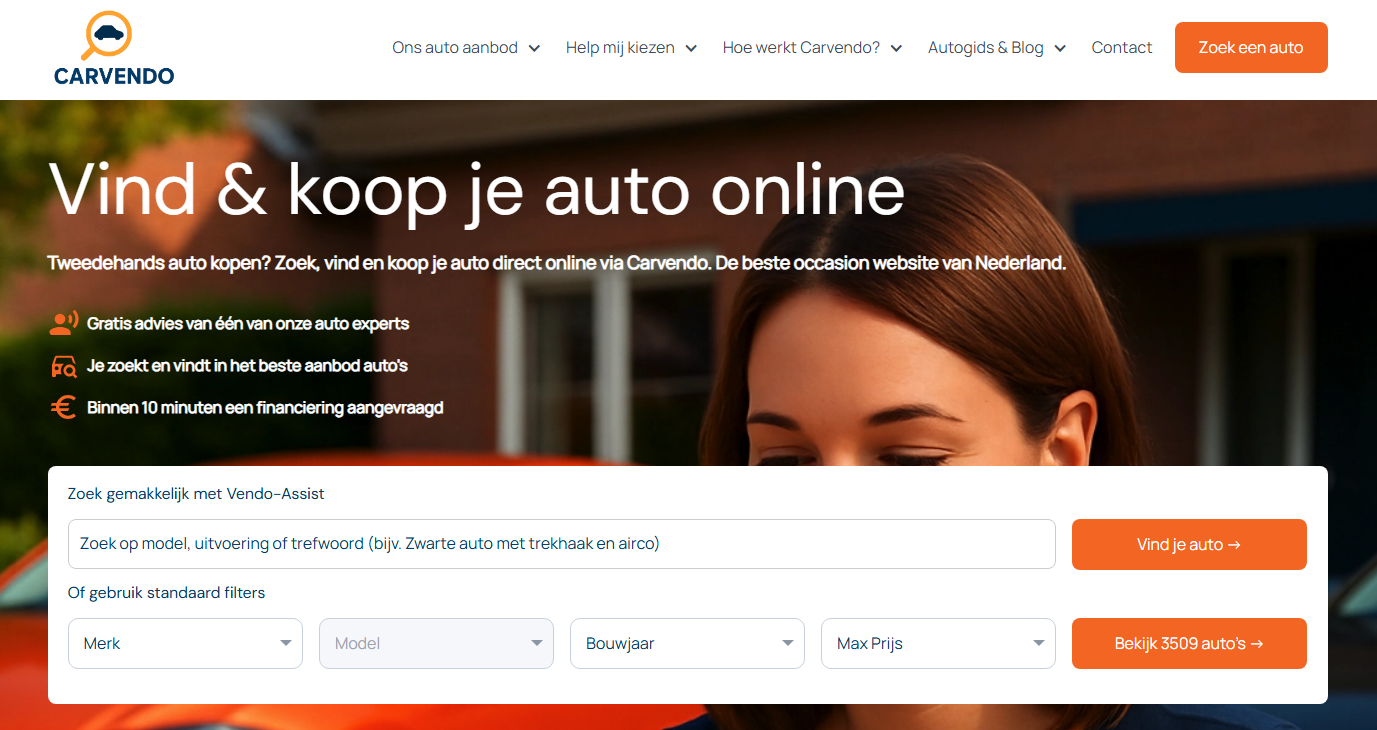The width and height of the screenshot is (1377, 730).
Task: Open the Bouwjaar dropdown
Action: tap(687, 643)
